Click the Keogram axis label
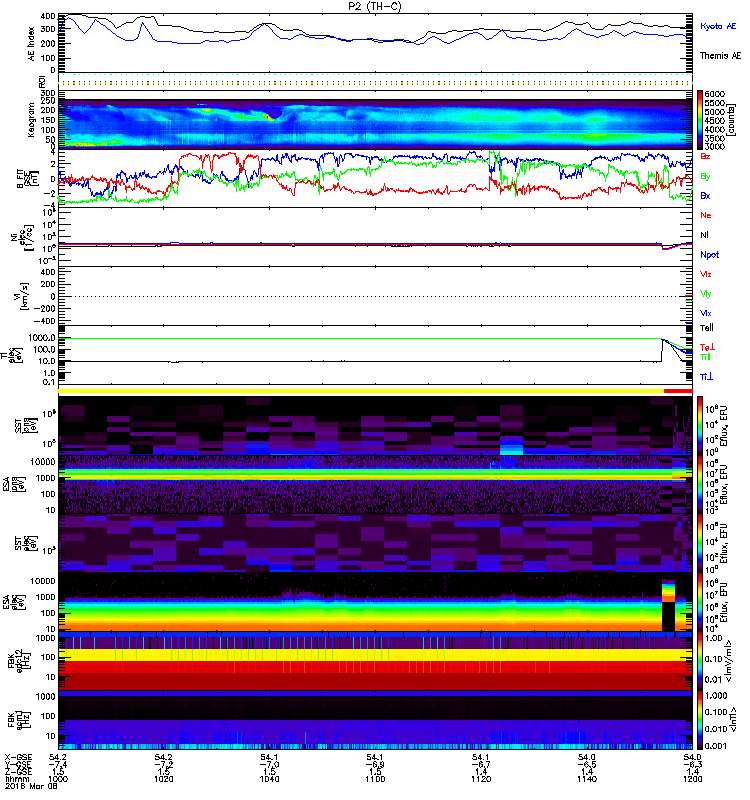 click(31, 120)
